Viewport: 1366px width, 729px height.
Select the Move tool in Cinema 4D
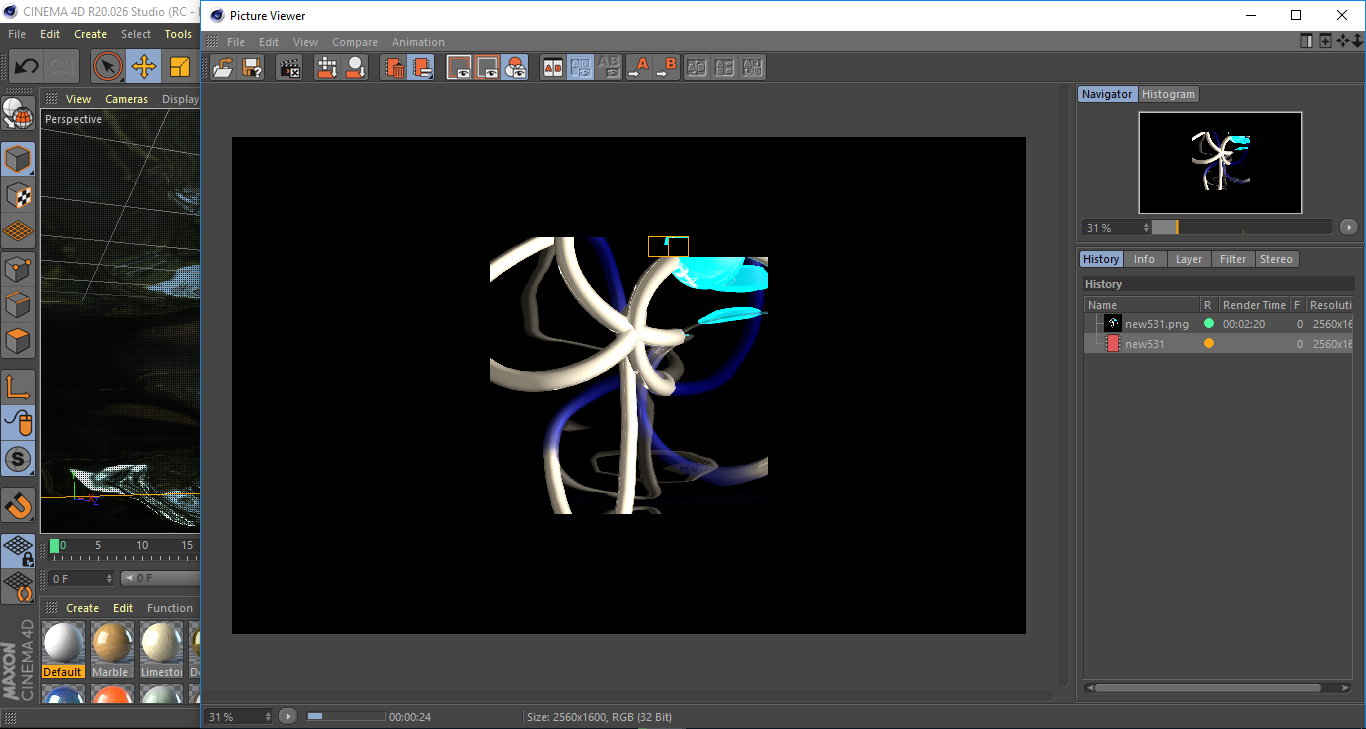click(143, 67)
